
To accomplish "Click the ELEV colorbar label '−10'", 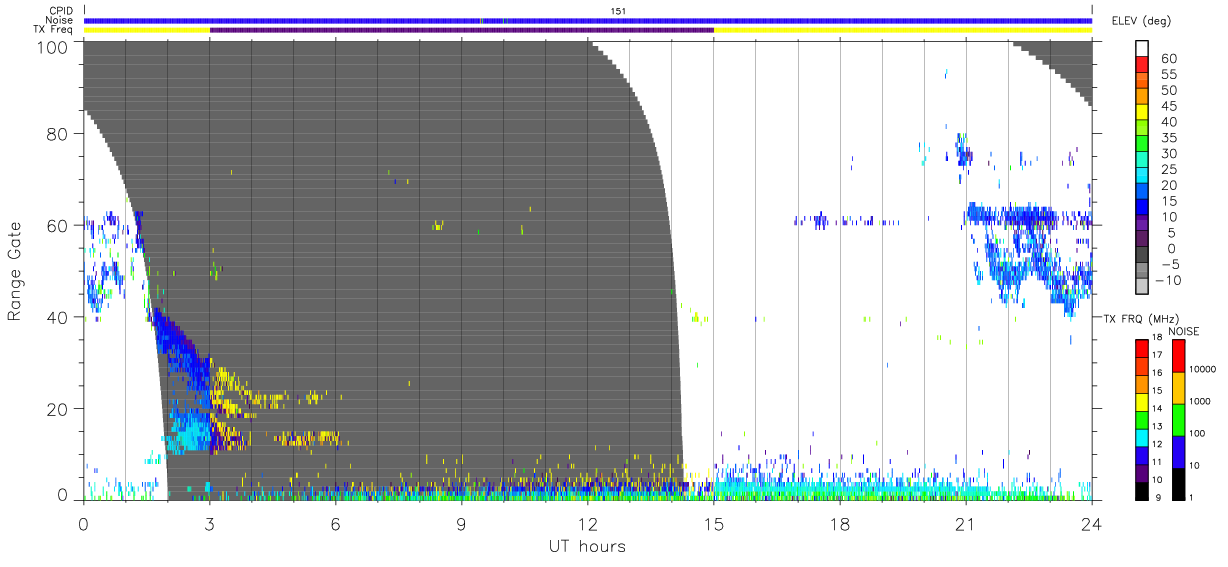I will (x=1171, y=280).
